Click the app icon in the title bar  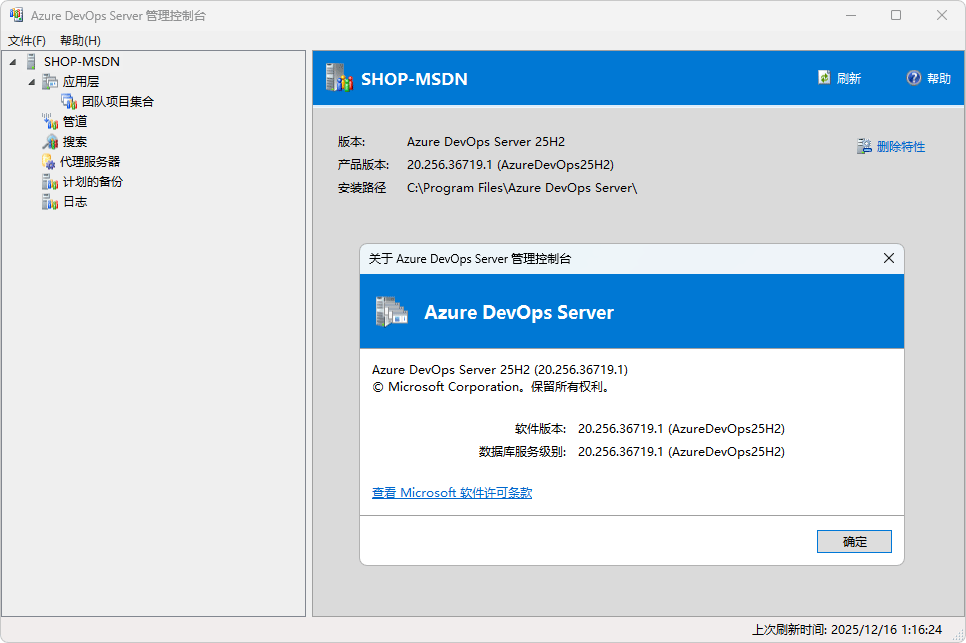(x=16, y=16)
